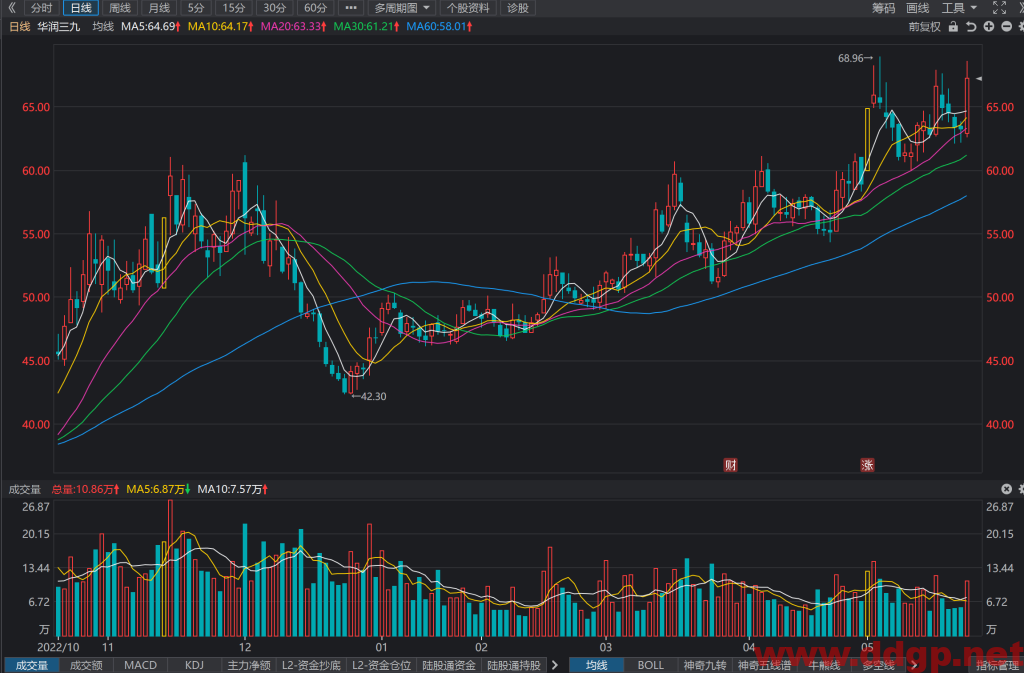The image size is (1024, 673).
Task: Switch sub-chart to MACD
Action: coord(140,665)
